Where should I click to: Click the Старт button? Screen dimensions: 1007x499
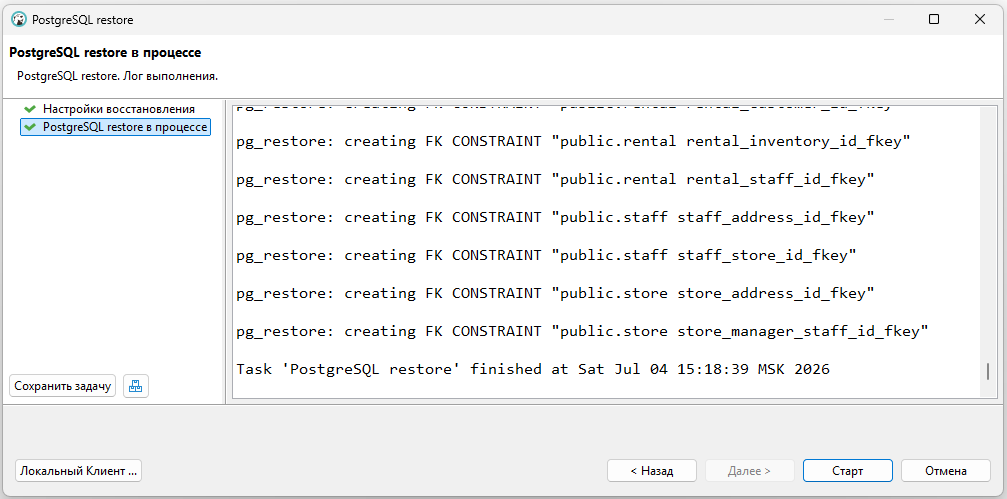(848, 471)
